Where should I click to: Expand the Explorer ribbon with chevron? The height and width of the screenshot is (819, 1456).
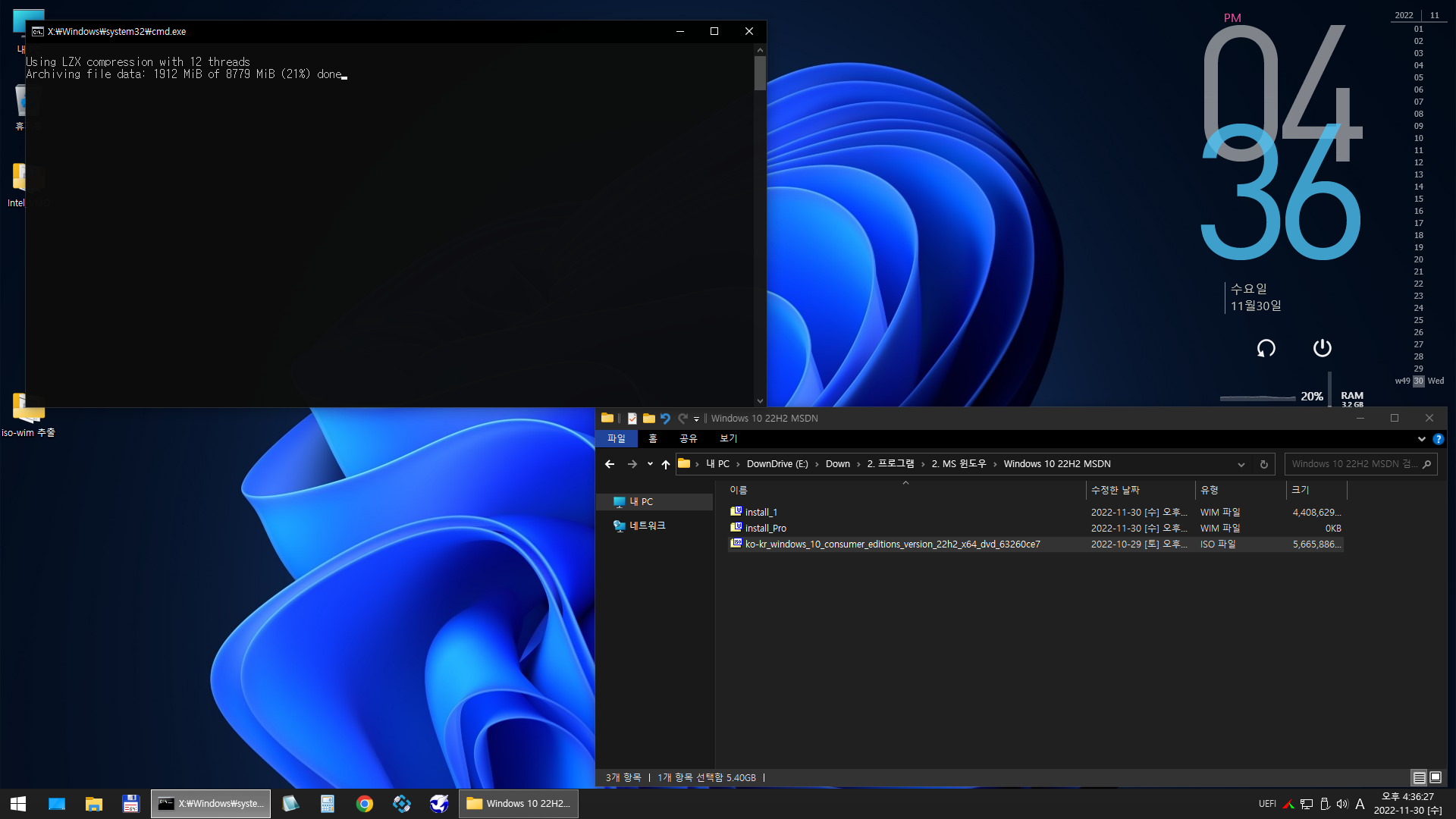coord(1421,438)
